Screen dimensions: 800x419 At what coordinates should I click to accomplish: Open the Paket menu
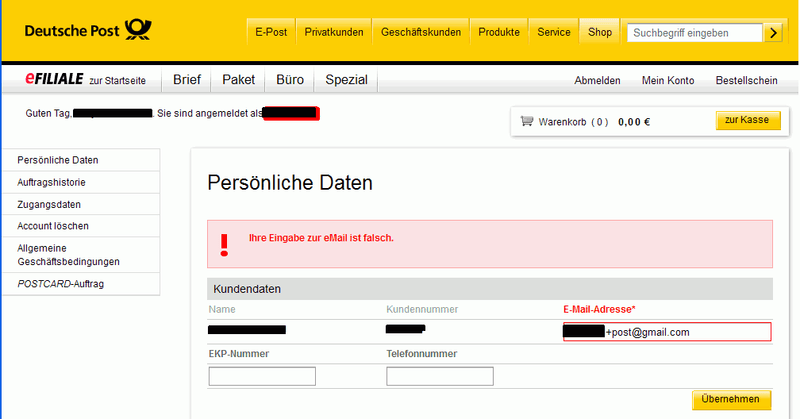(238, 80)
